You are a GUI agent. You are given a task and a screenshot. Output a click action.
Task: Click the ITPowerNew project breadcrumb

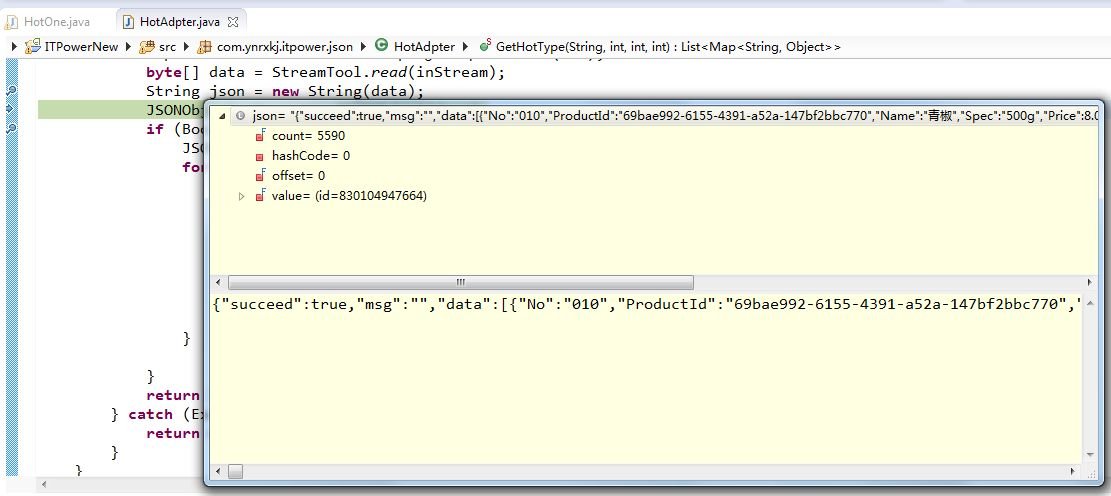tap(81, 47)
